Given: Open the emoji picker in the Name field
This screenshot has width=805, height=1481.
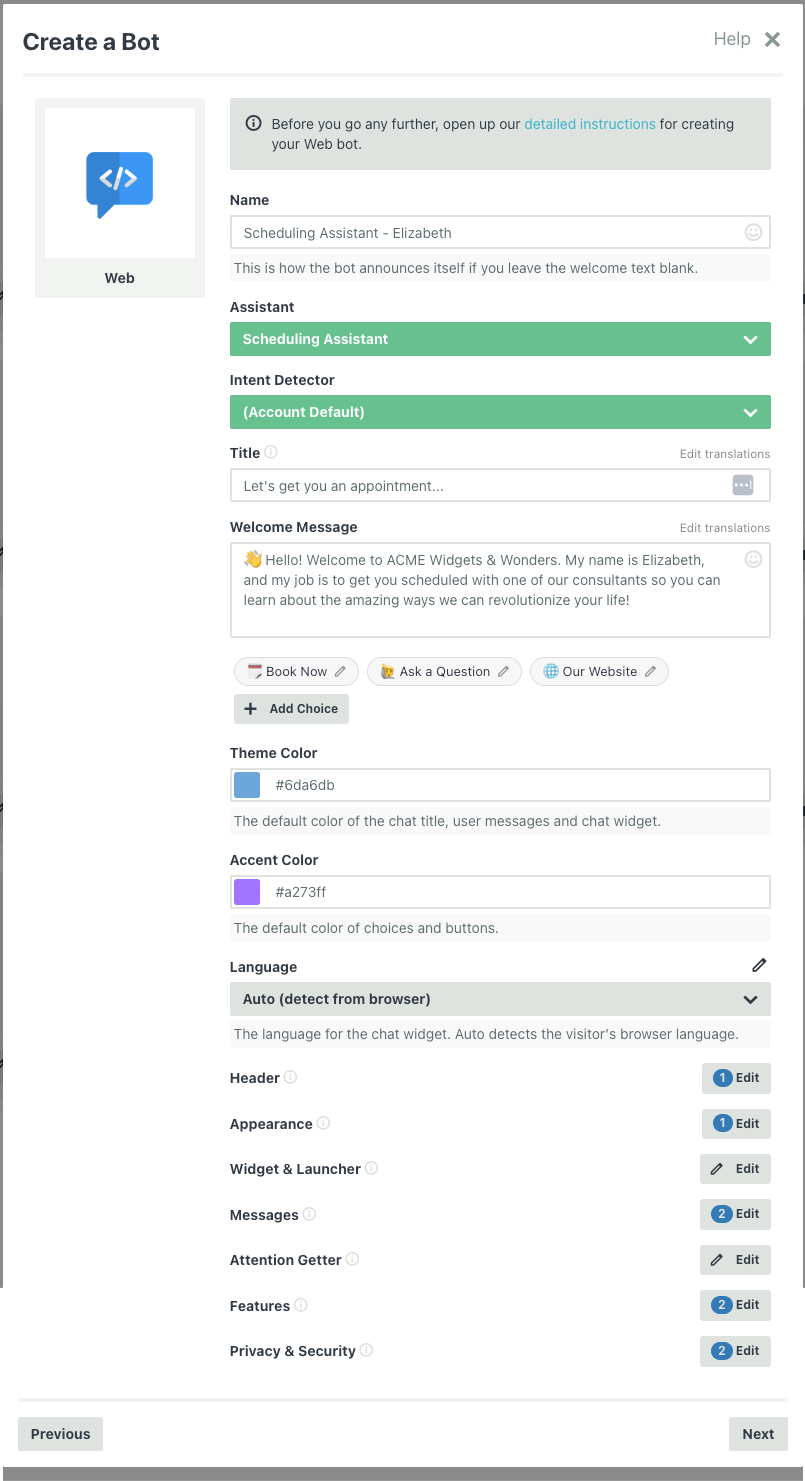Looking at the screenshot, I should 752,232.
